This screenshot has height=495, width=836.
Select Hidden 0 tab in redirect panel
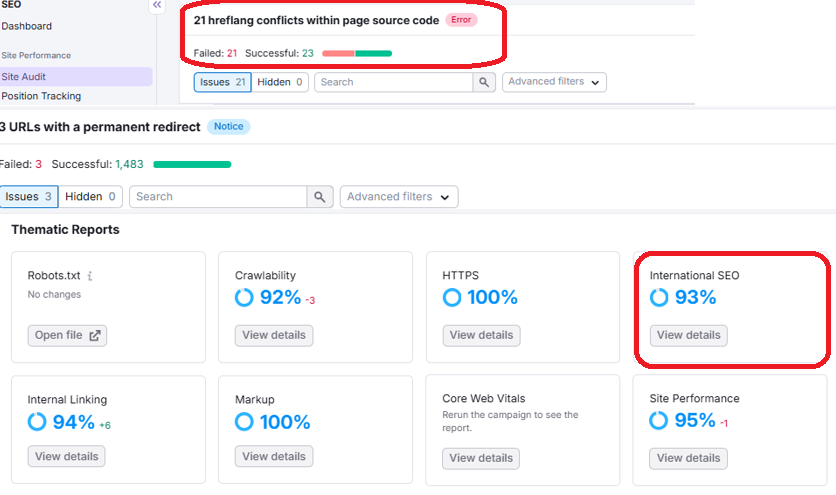90,197
